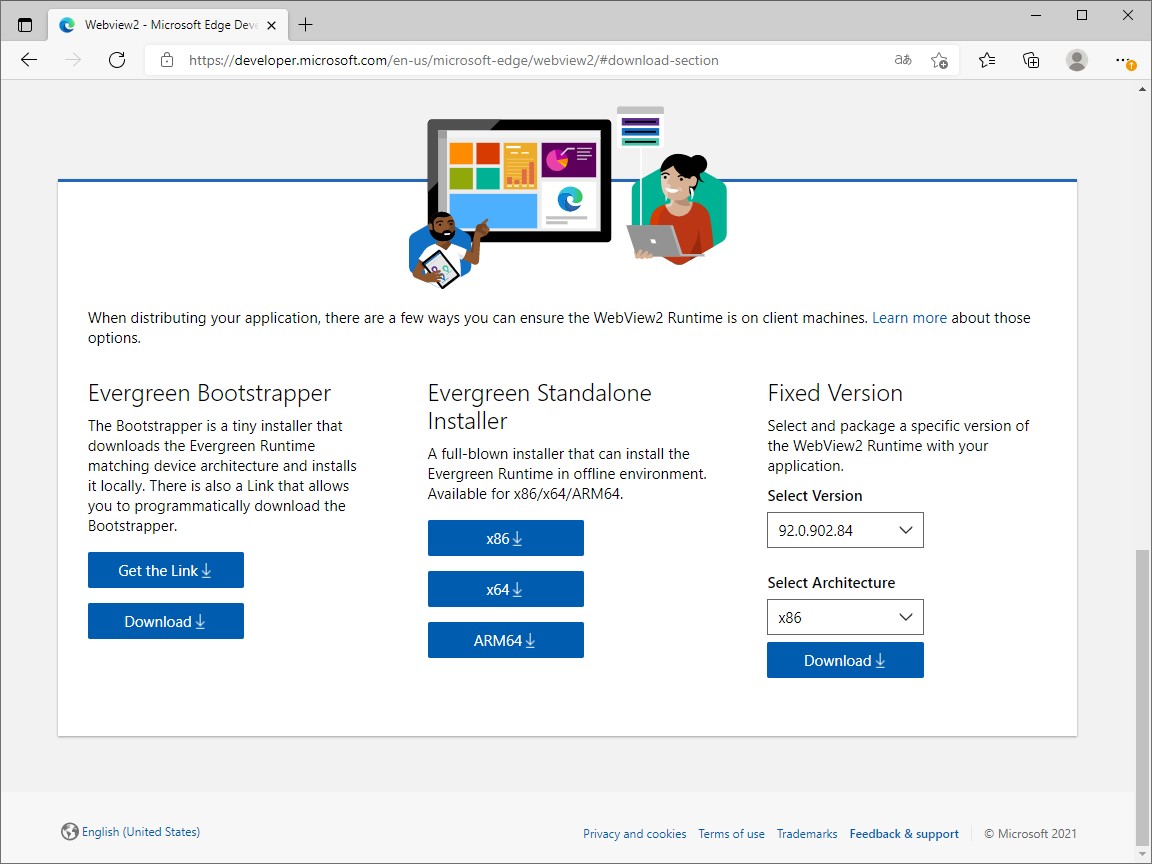This screenshot has width=1152, height=864.
Task: Open the Settings and more menu
Action: pyautogui.click(x=1122, y=60)
